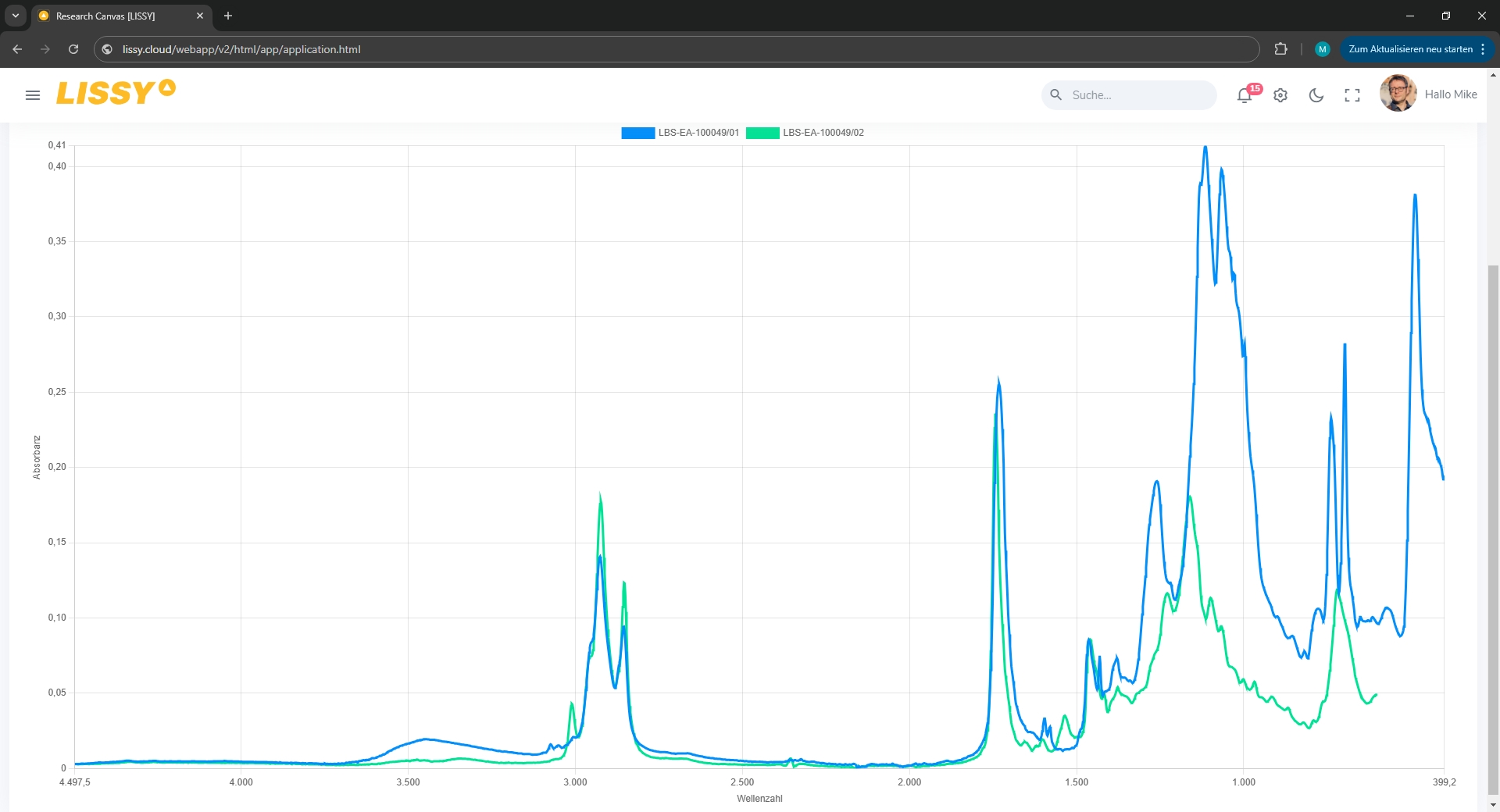Open the browser extensions puzzle icon
This screenshot has width=1500, height=812.
click(1280, 49)
